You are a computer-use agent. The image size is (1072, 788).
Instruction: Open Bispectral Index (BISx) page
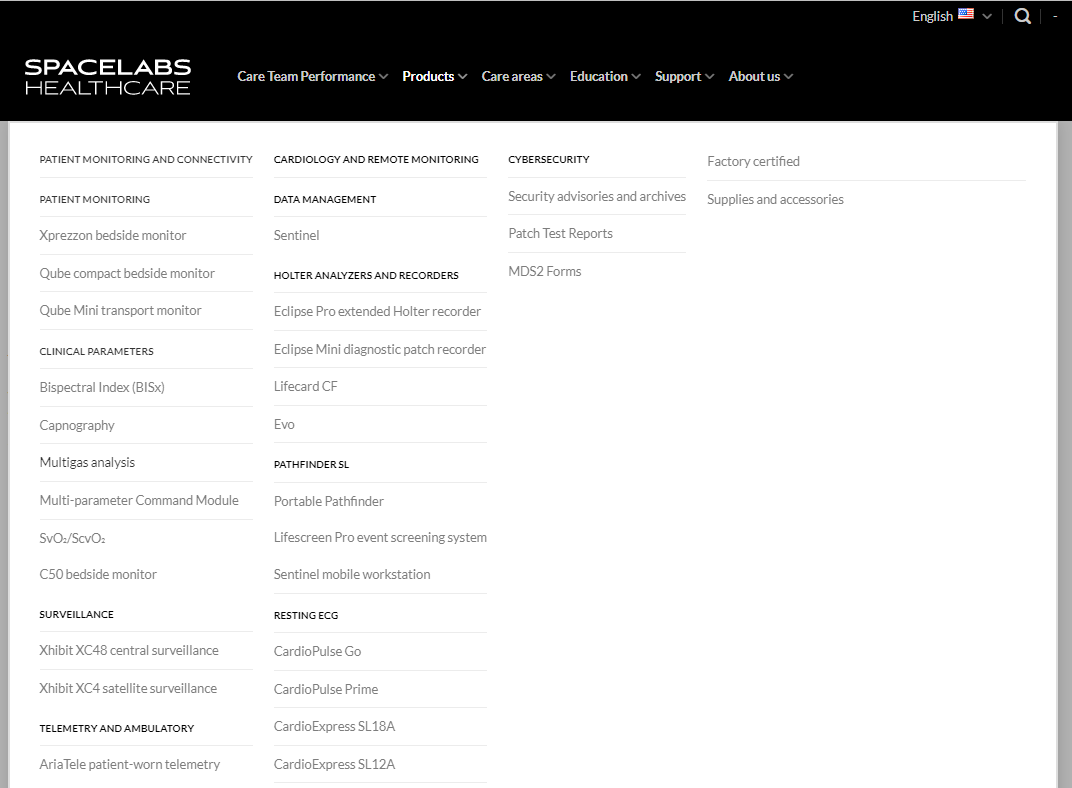pyautogui.click(x=102, y=388)
